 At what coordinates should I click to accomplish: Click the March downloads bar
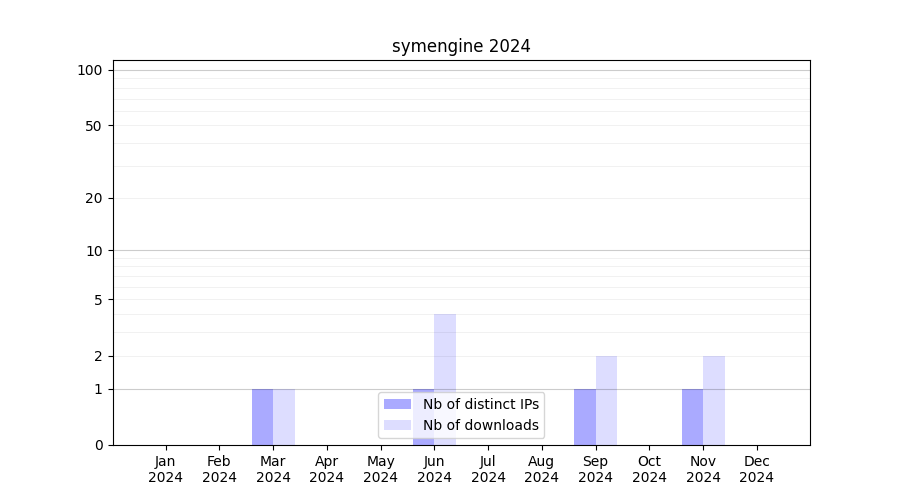pyautogui.click(x=284, y=417)
